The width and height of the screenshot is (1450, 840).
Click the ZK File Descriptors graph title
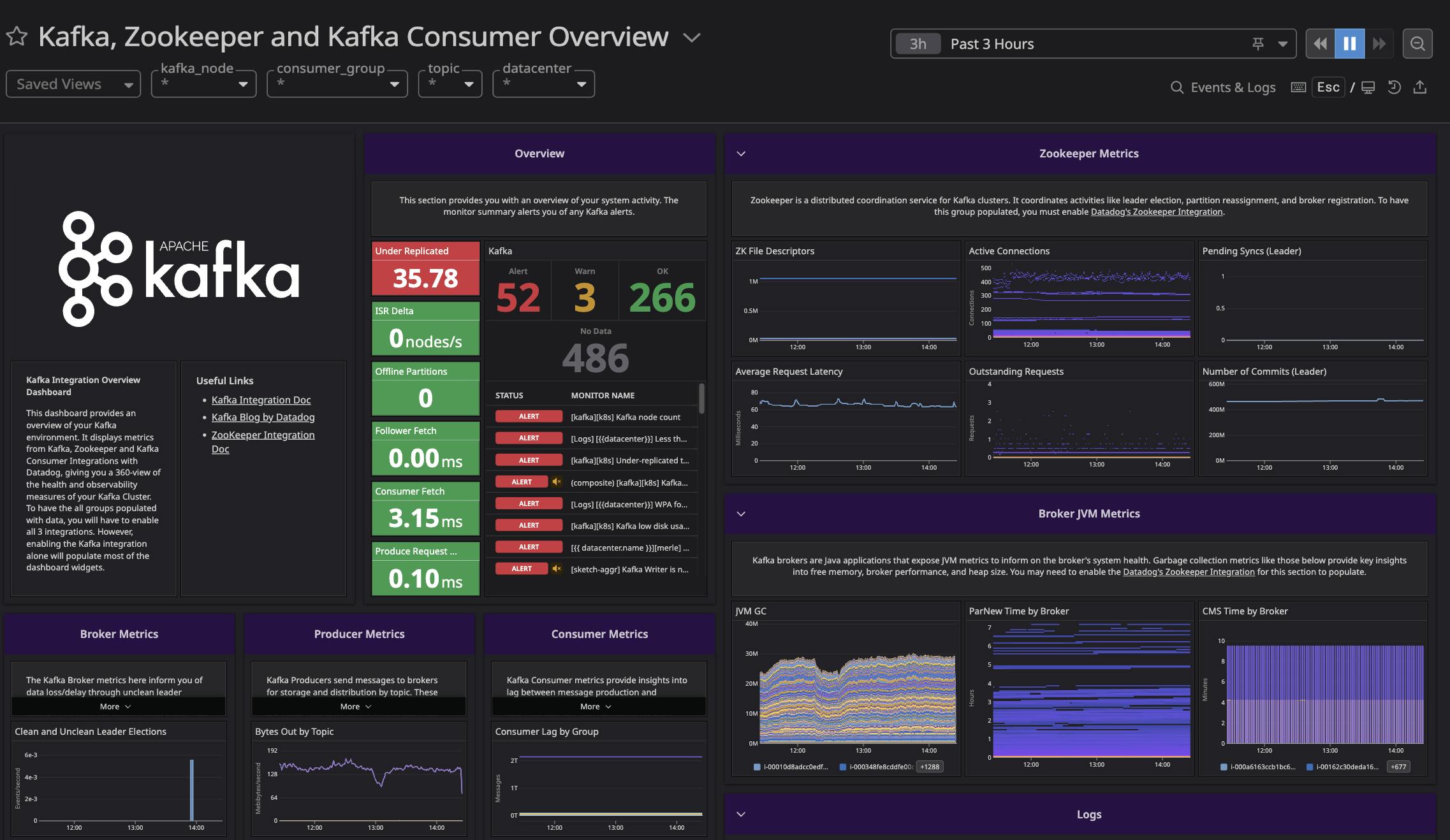(x=775, y=251)
